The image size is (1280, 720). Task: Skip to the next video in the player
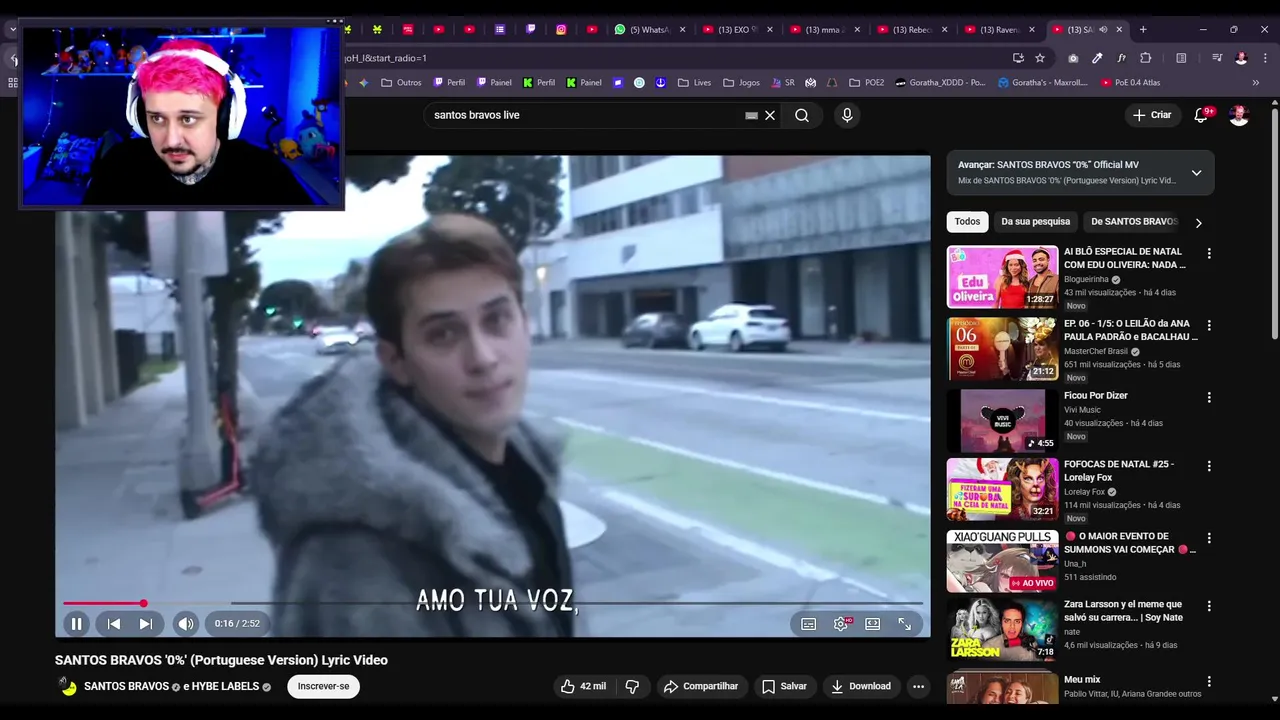click(146, 624)
